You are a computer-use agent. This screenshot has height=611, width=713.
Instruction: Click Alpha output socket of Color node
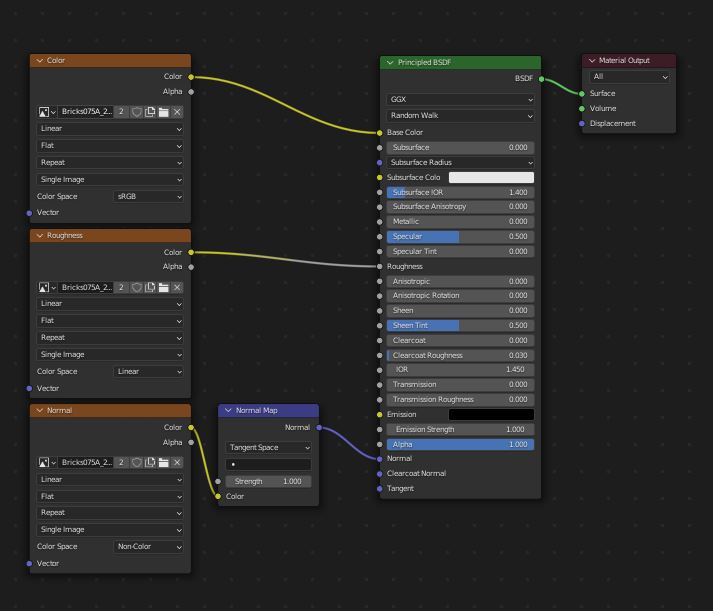(191, 92)
